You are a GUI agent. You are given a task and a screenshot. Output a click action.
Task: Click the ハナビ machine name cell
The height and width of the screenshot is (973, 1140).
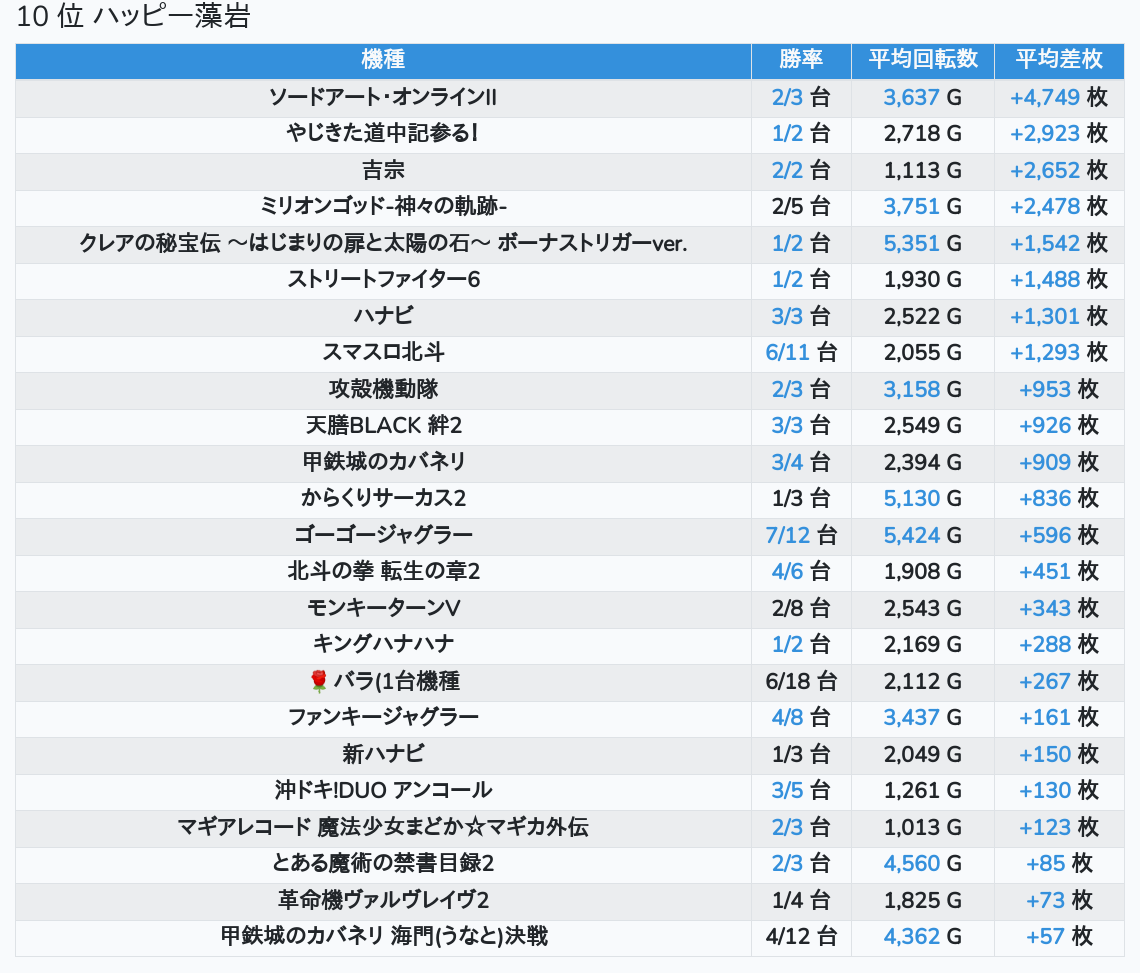click(x=383, y=316)
